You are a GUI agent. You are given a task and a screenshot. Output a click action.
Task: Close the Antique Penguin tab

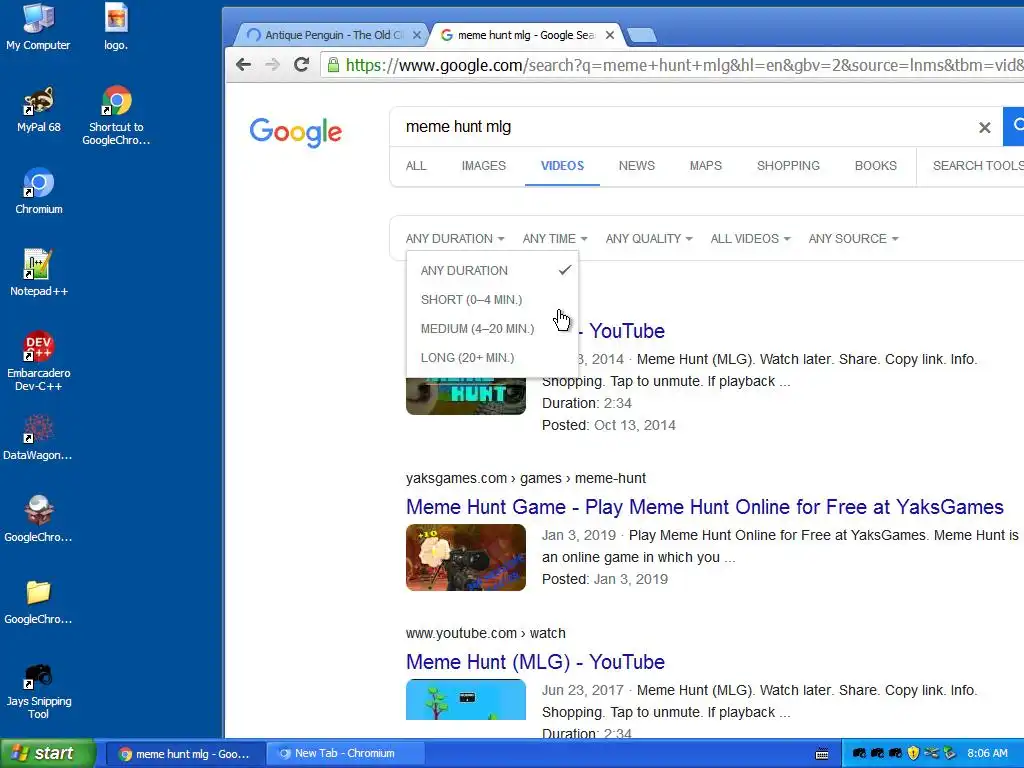pos(417,35)
